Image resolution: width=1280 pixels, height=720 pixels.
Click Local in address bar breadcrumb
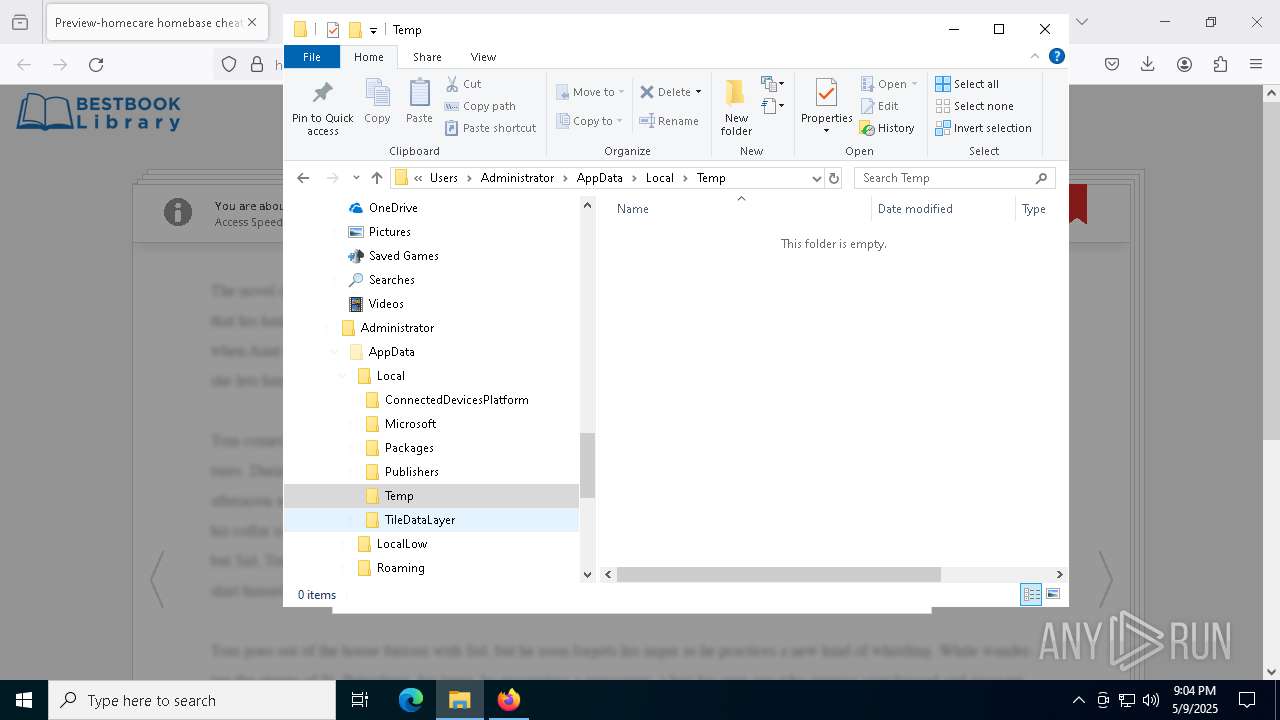(x=660, y=178)
